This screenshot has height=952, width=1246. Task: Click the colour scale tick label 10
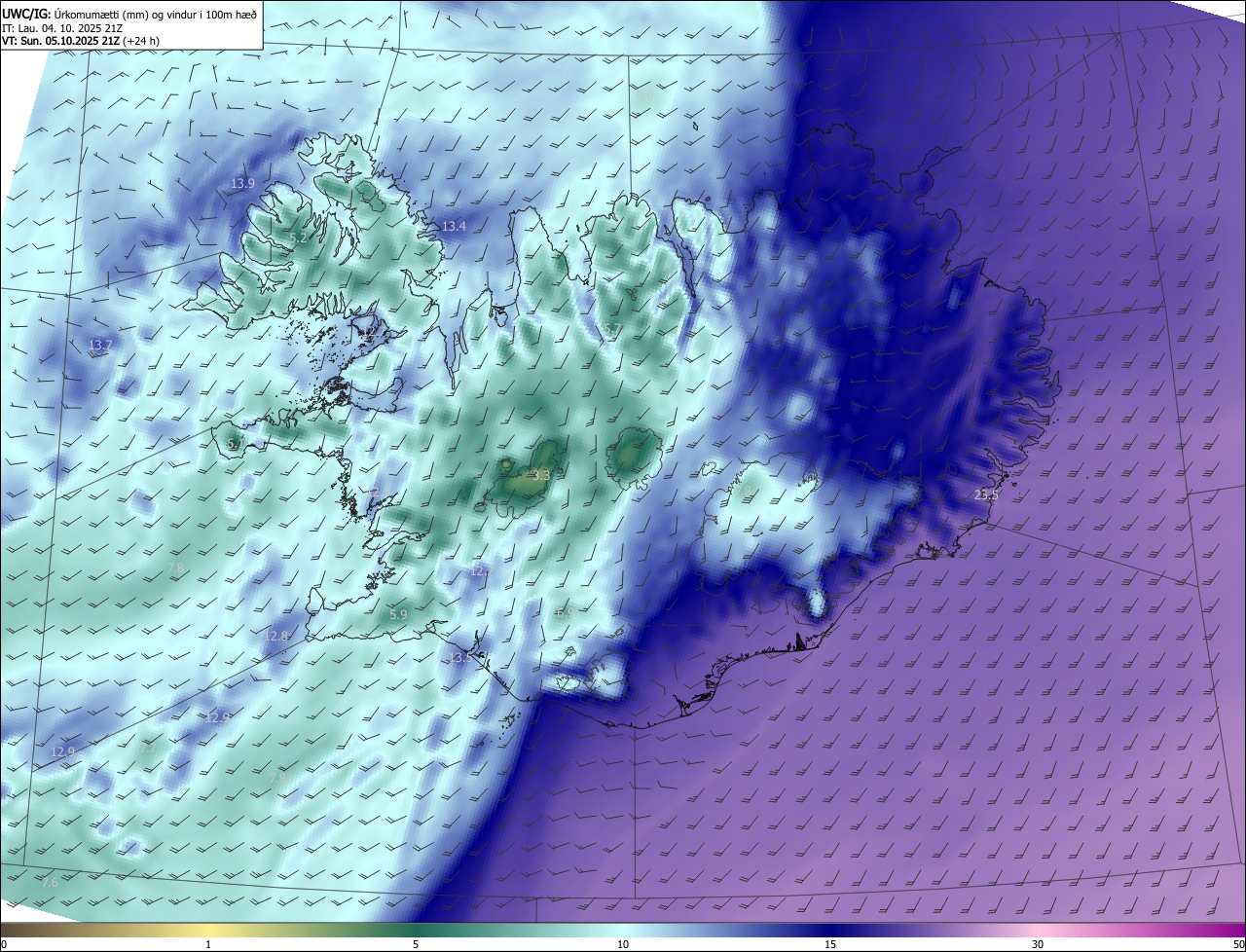pyautogui.click(x=623, y=944)
